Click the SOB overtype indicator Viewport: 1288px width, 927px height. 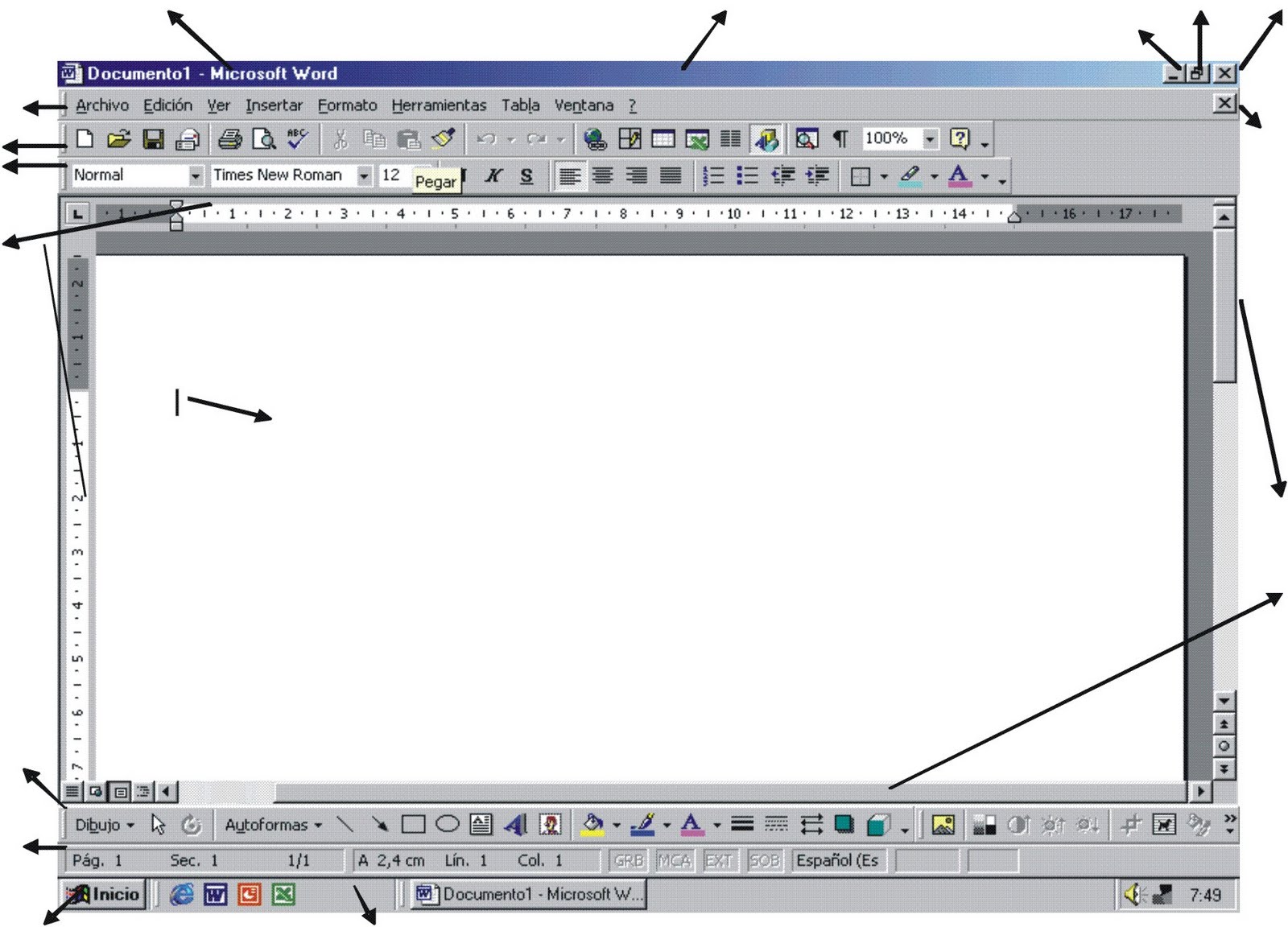pyautogui.click(x=764, y=861)
